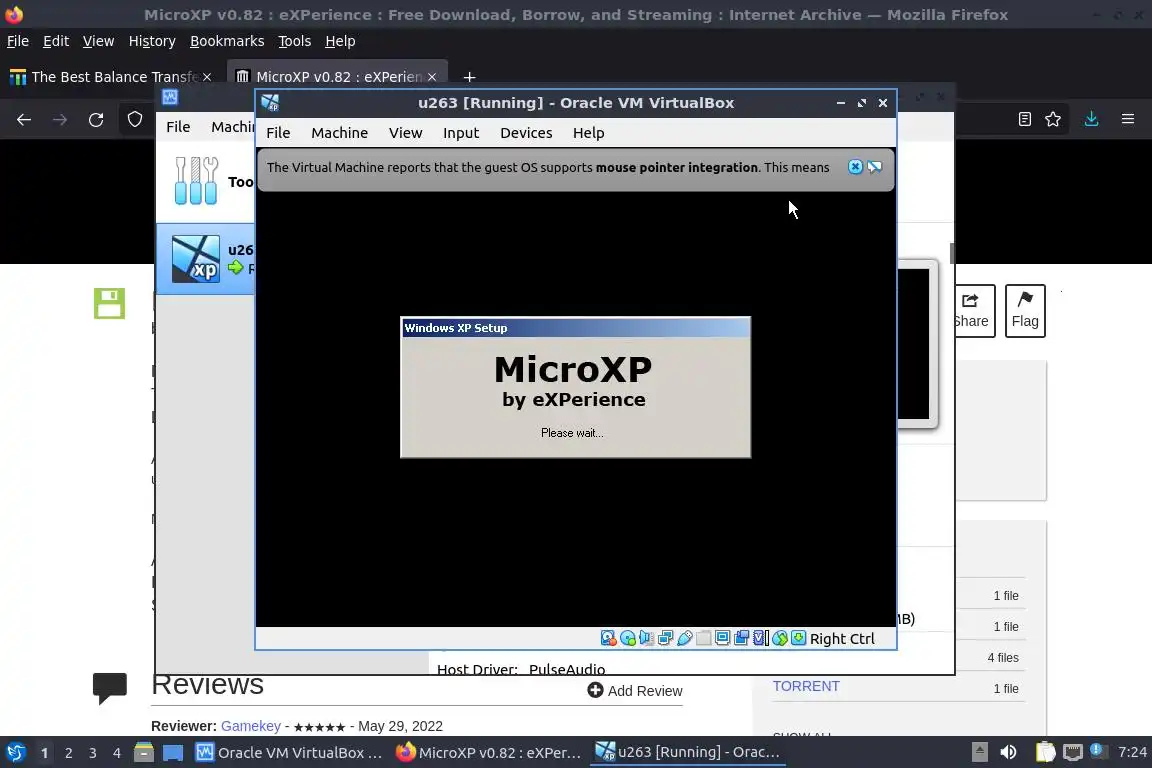Open the Help menu of VM window
Viewport: 1152px width, 768px height.
point(588,133)
